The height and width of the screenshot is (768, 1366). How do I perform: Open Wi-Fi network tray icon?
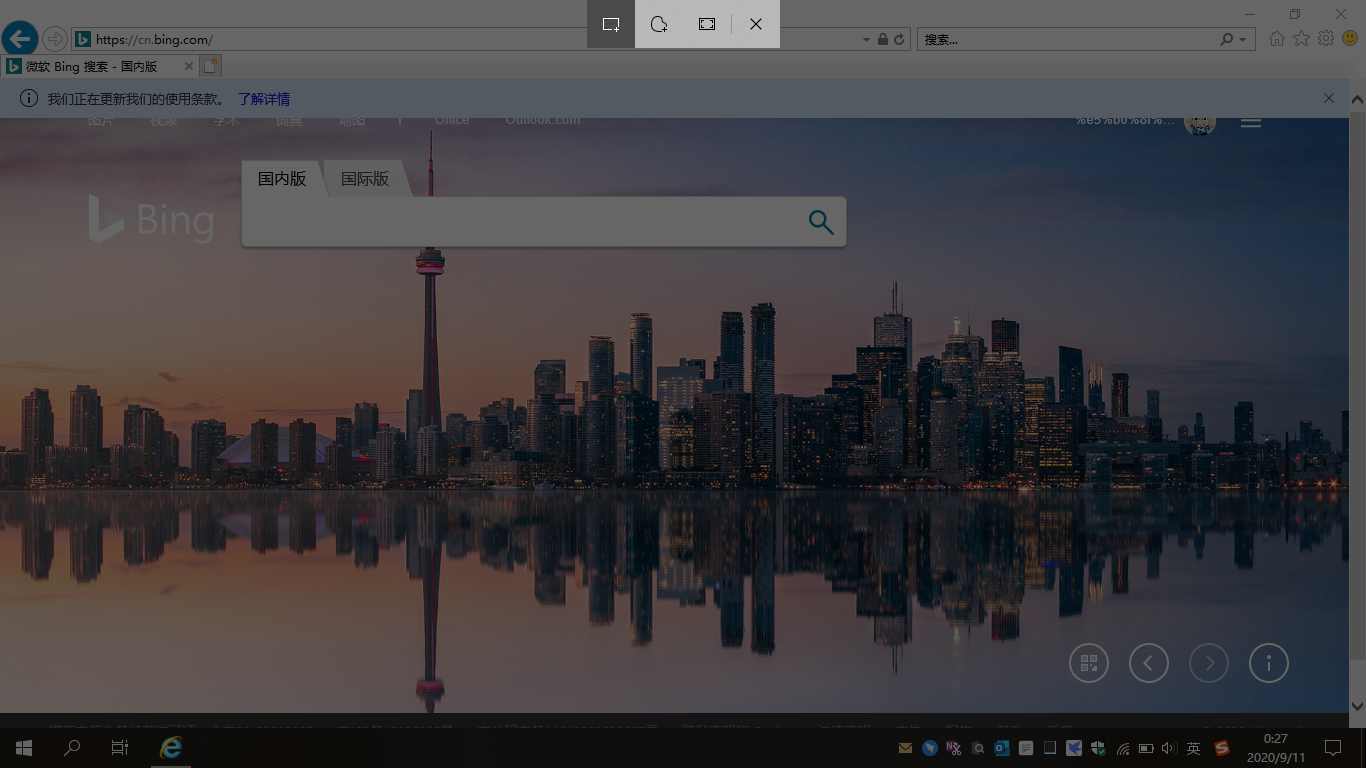pos(1122,748)
